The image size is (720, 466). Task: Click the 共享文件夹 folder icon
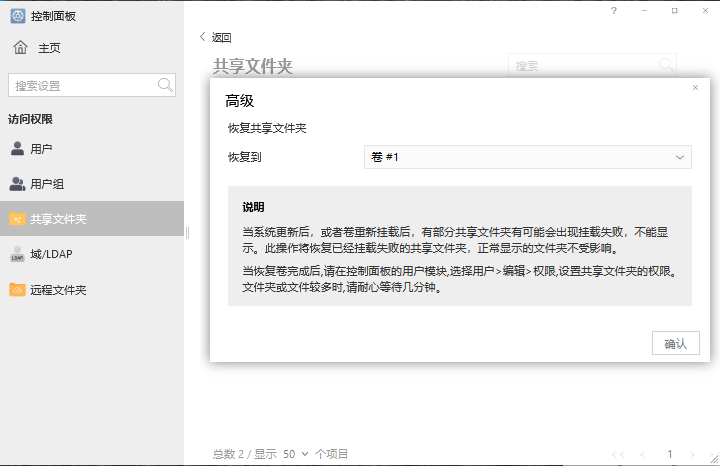point(17,219)
